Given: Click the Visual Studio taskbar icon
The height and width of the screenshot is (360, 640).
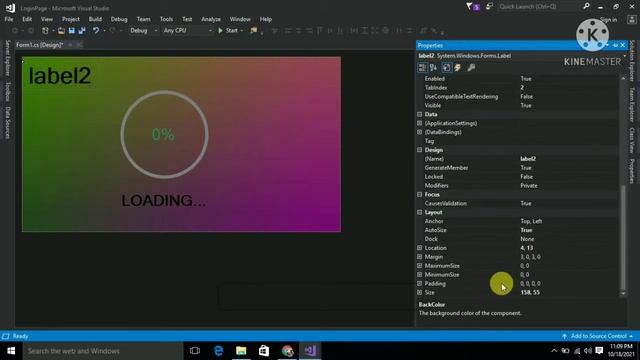Looking at the screenshot, I should pos(310,351).
